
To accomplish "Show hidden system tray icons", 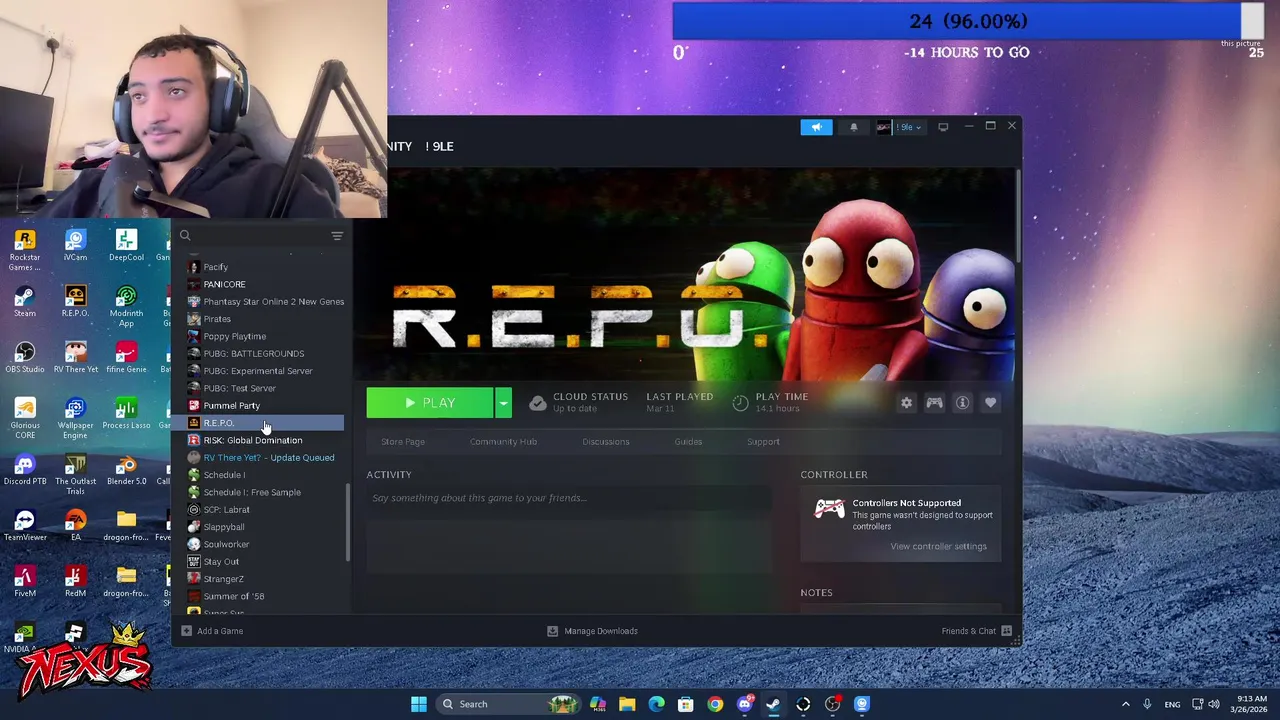I will [x=1125, y=704].
